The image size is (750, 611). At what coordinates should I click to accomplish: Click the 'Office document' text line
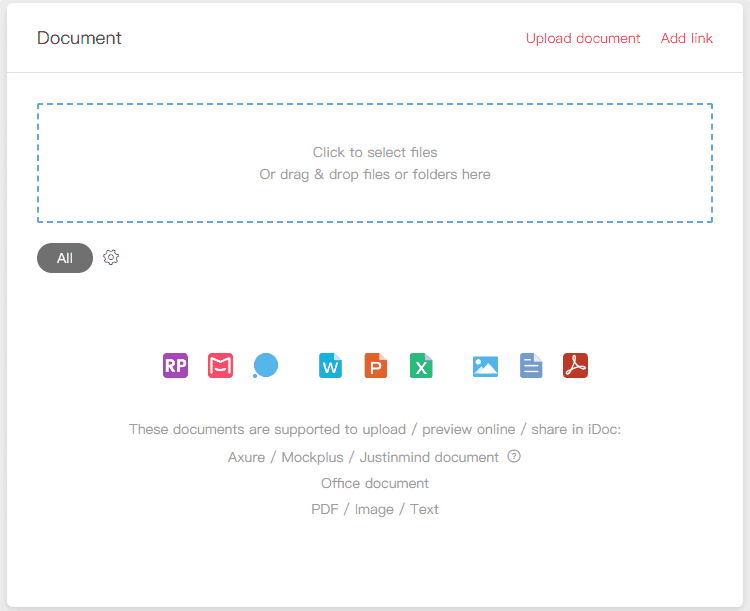tap(375, 483)
